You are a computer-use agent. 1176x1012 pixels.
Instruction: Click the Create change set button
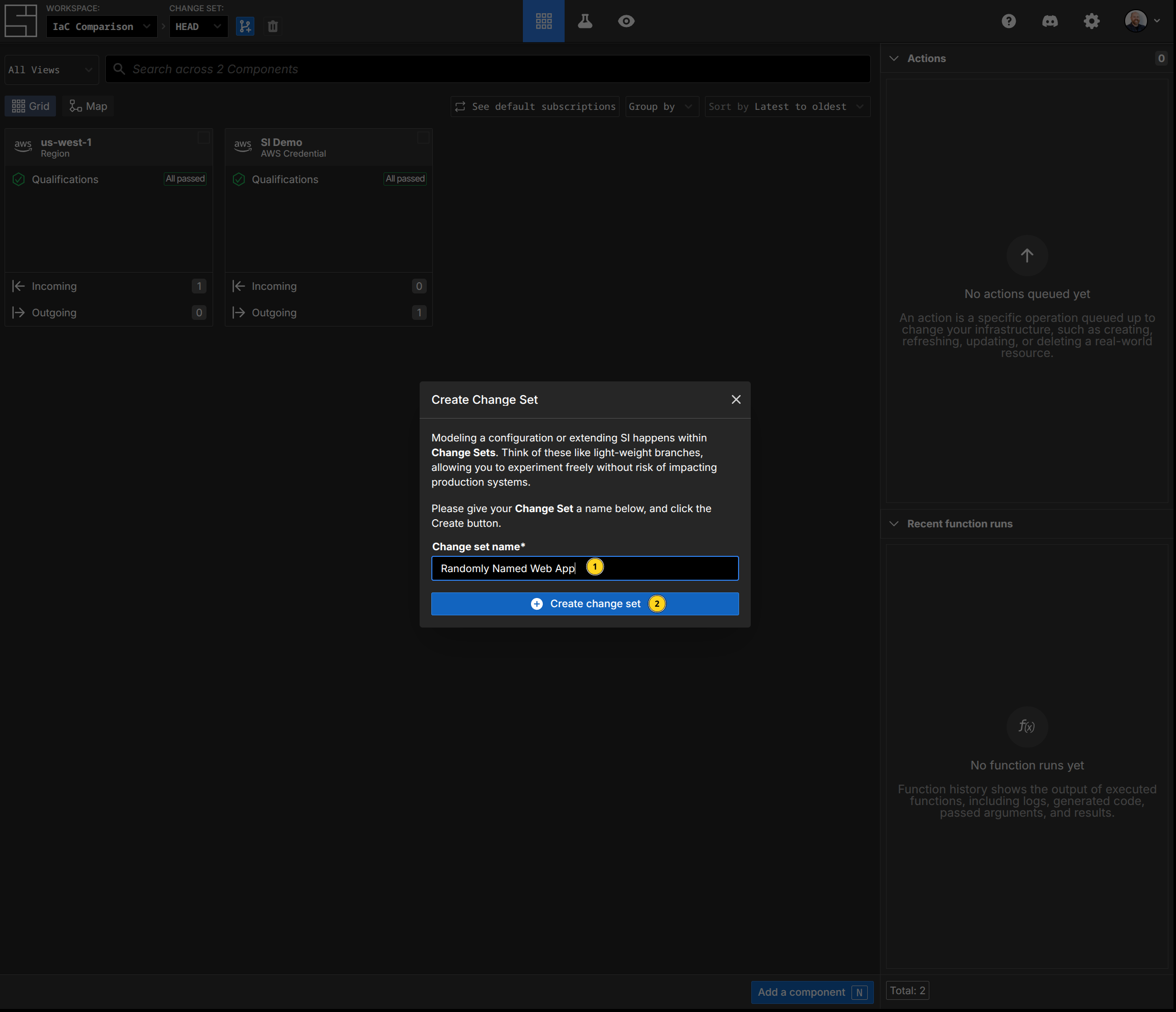pos(584,603)
